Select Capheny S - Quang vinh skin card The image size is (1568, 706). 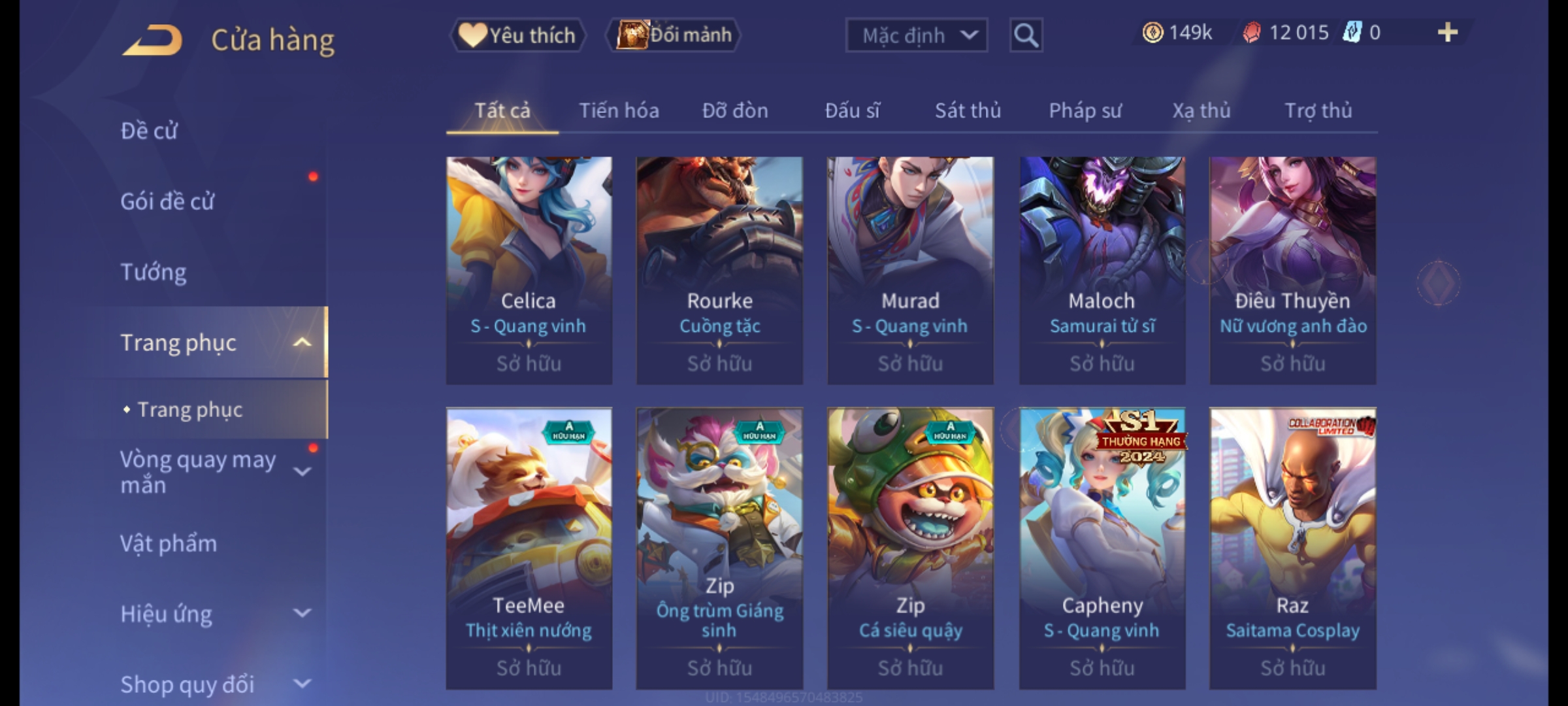(x=1102, y=548)
